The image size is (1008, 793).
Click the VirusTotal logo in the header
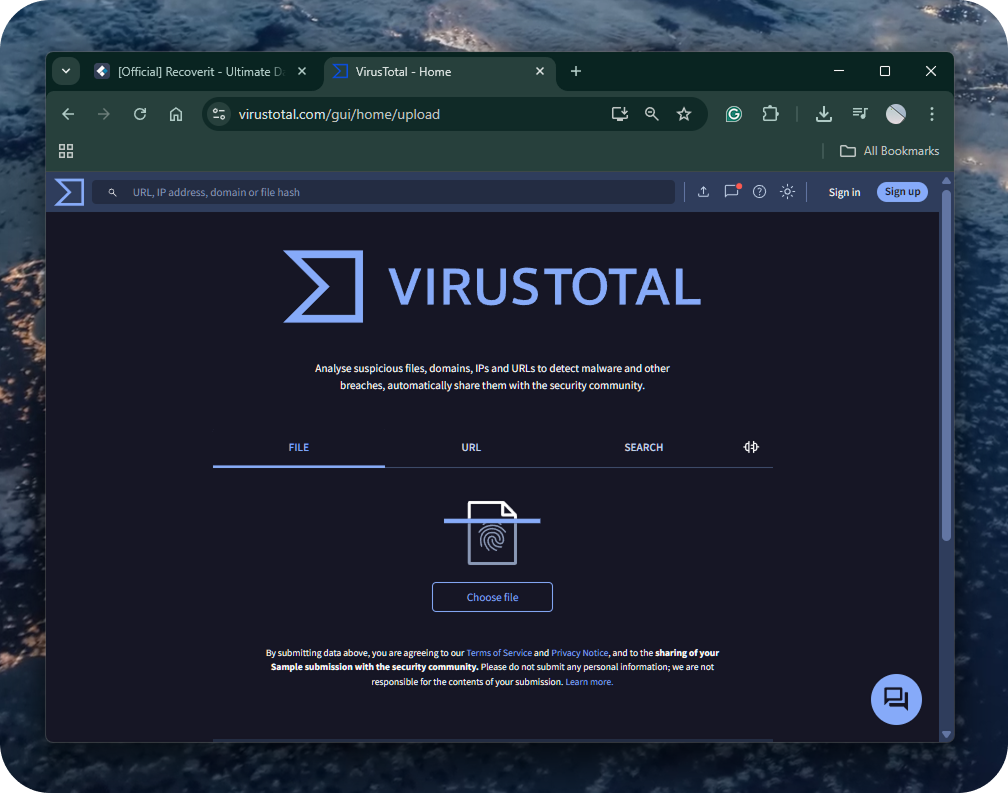69,192
